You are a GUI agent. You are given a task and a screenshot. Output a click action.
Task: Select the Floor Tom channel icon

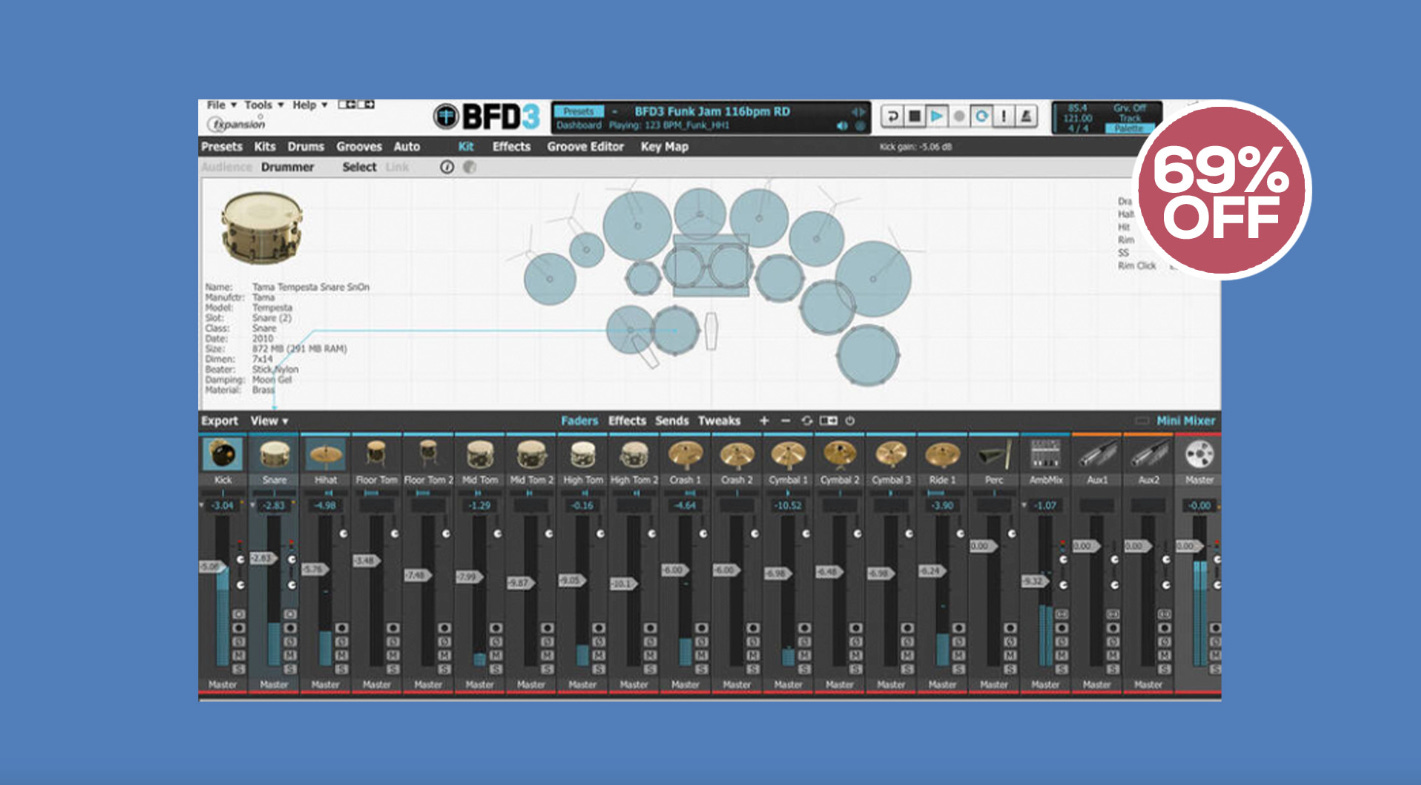tap(377, 455)
